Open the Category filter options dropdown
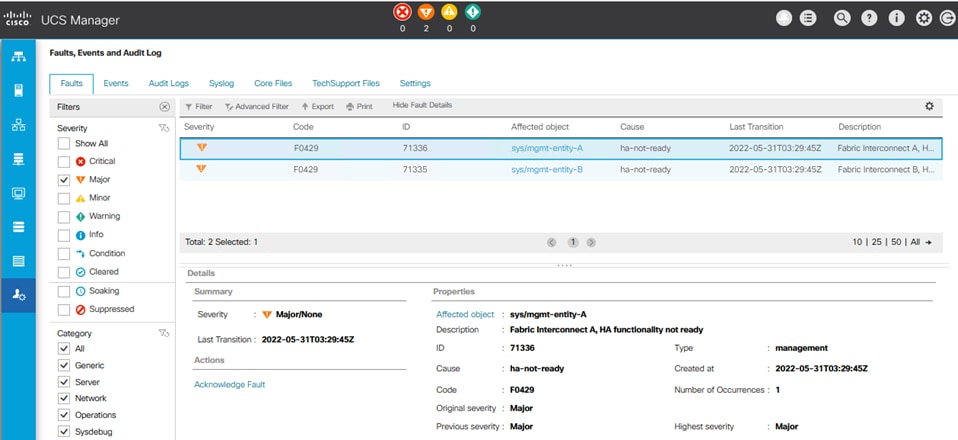The width and height of the screenshot is (958, 440). (x=163, y=333)
